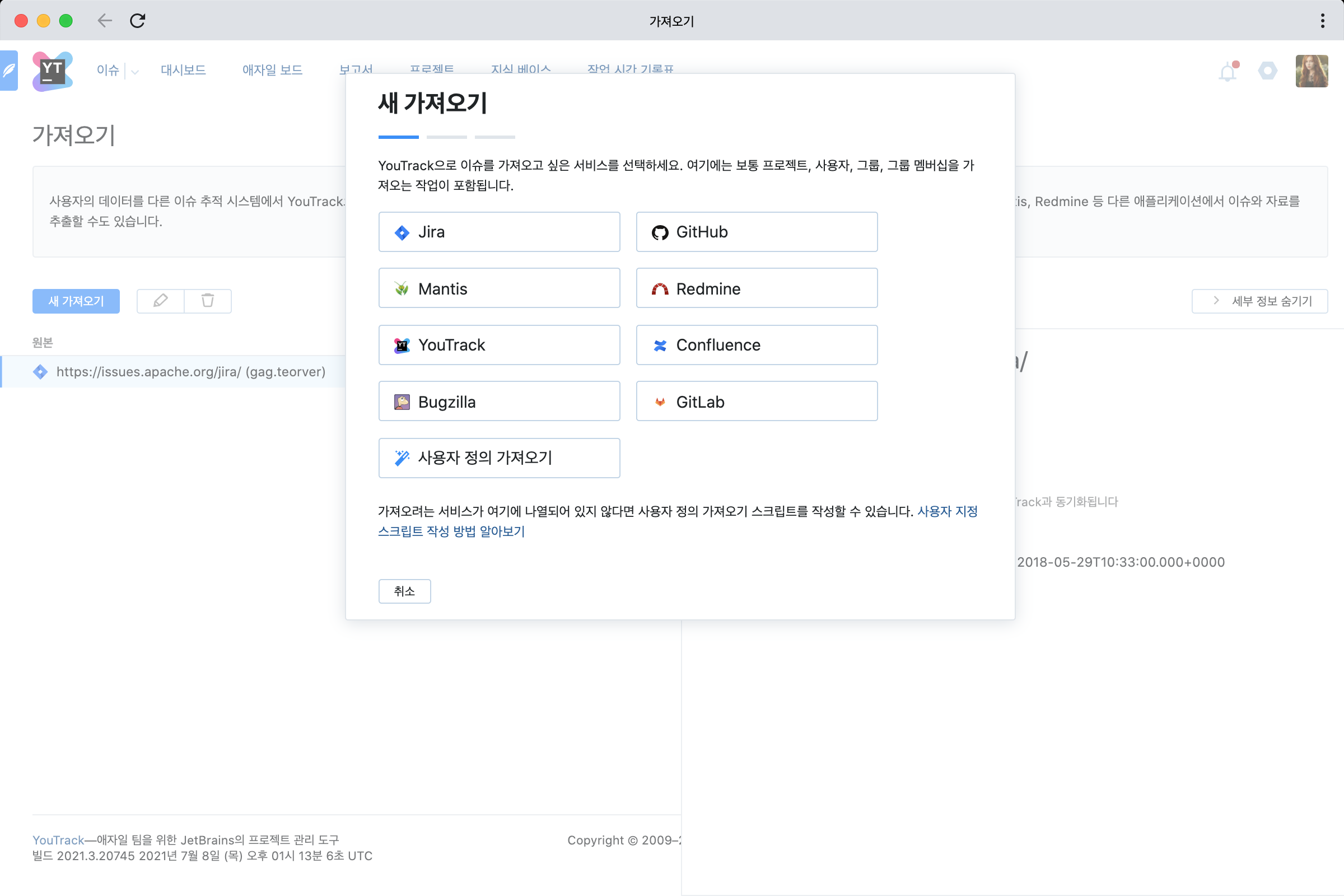The height and width of the screenshot is (896, 1344).
Task: Select GitLab import option
Action: [x=757, y=401]
